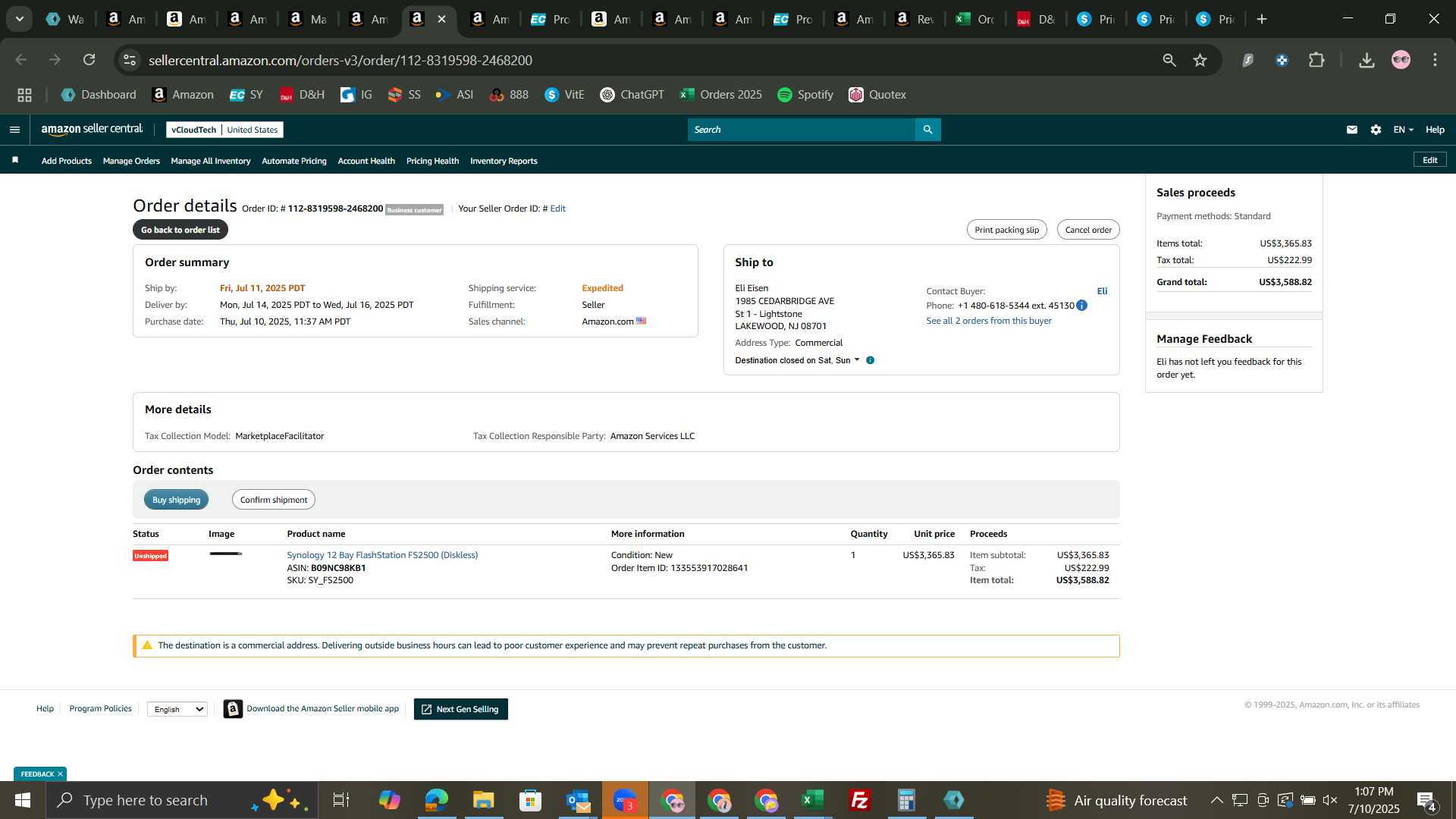Image resolution: width=1456 pixels, height=819 pixels.
Task: Bookmark this page with star icon
Action: 1200,60
